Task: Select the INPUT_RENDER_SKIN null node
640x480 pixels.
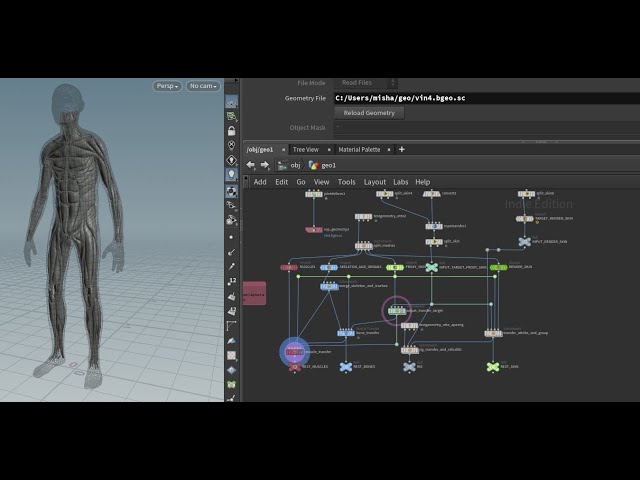Action: pos(524,242)
